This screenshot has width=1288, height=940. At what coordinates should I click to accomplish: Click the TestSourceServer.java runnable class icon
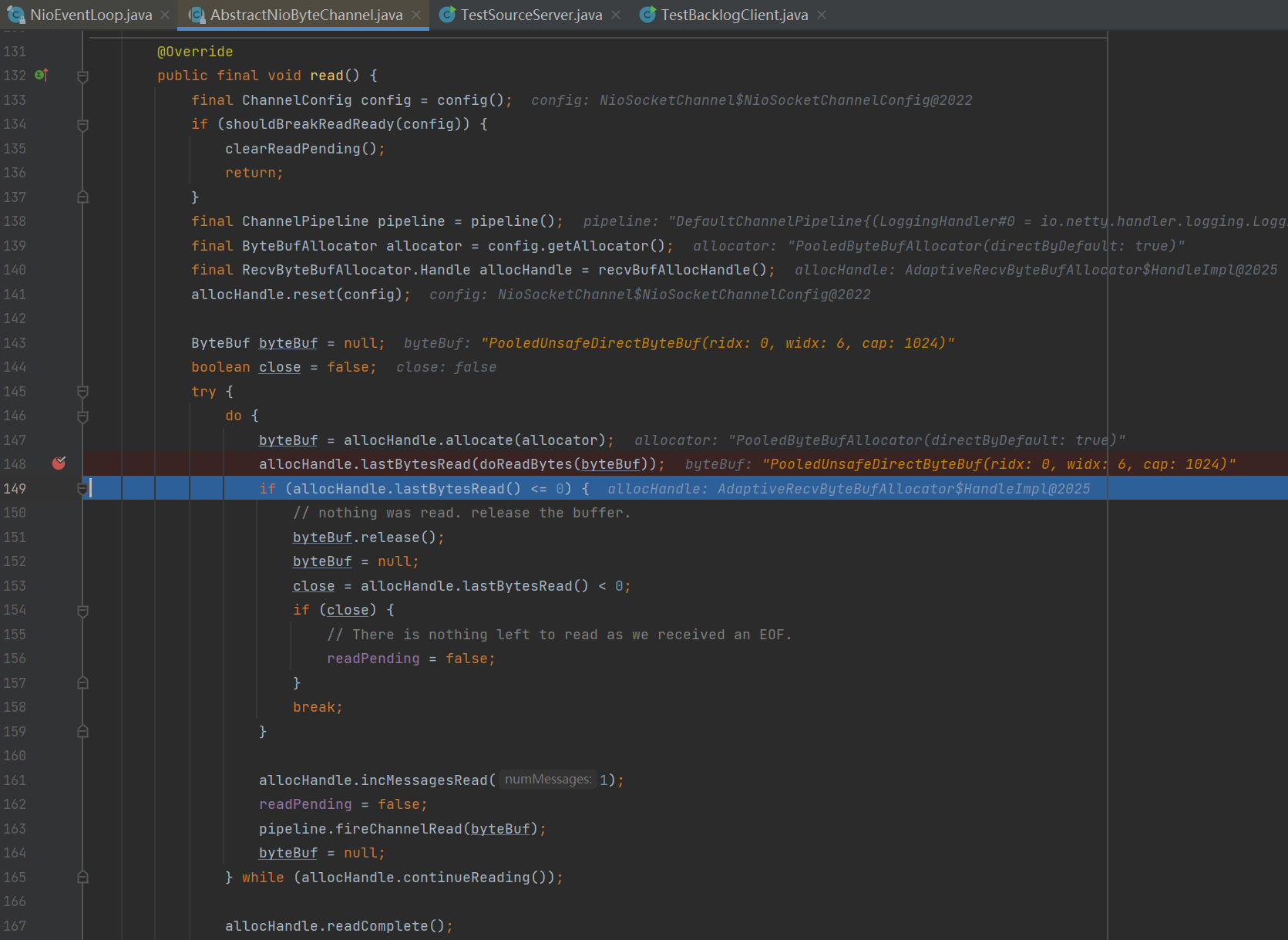(x=447, y=15)
